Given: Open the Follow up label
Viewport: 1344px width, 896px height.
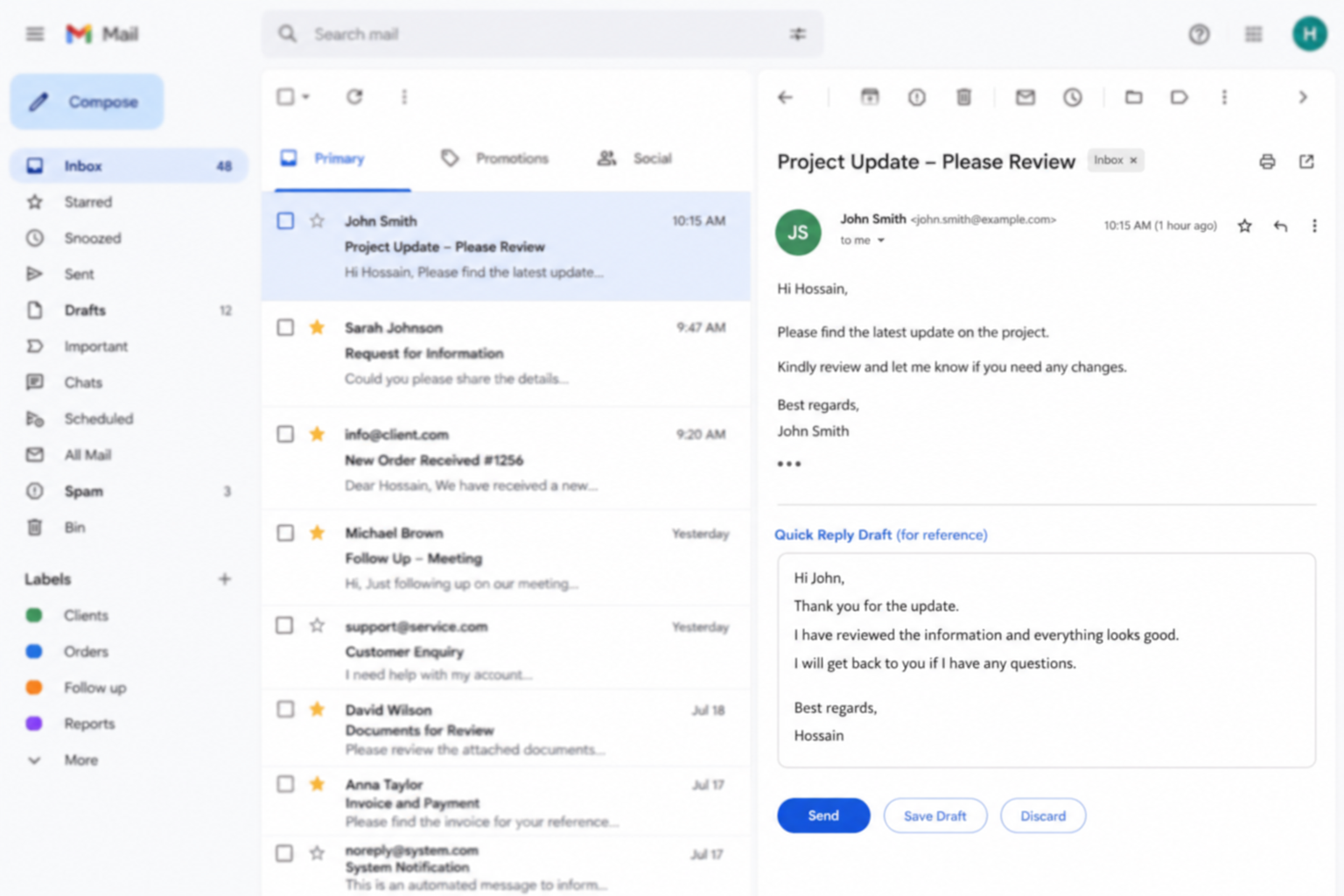Looking at the screenshot, I should tap(94, 688).
